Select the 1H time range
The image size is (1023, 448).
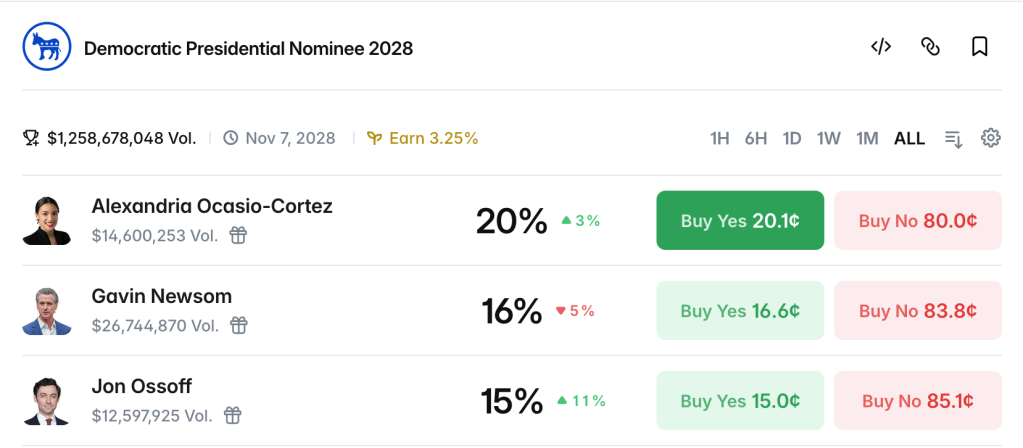point(719,138)
